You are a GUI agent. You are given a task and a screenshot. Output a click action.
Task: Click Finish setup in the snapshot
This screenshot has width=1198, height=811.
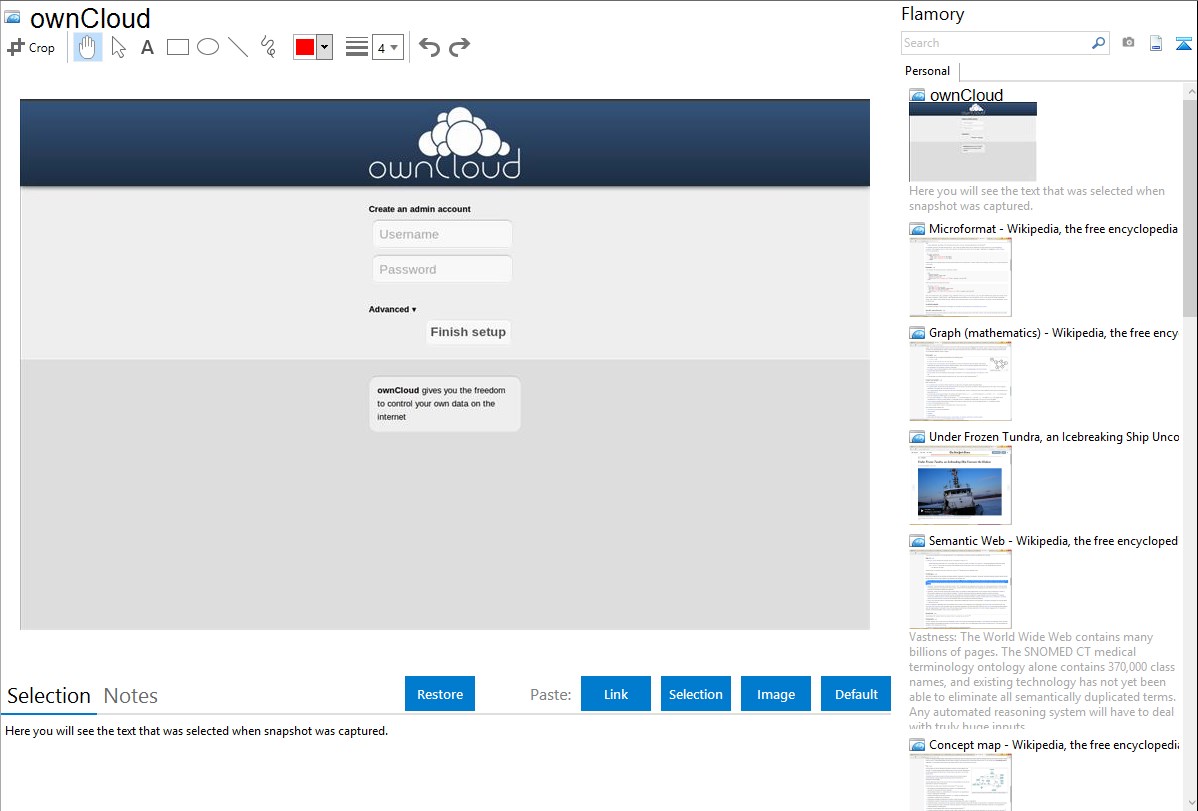click(x=468, y=332)
